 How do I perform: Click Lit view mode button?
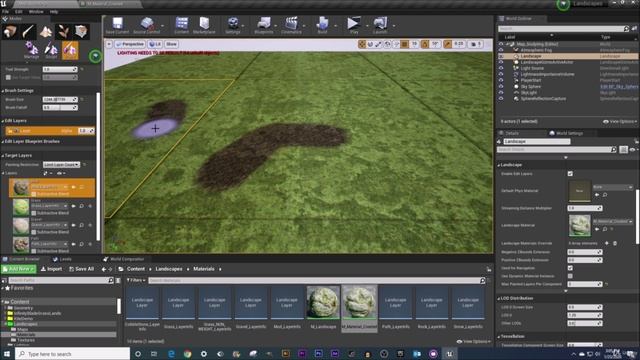[x=155, y=44]
